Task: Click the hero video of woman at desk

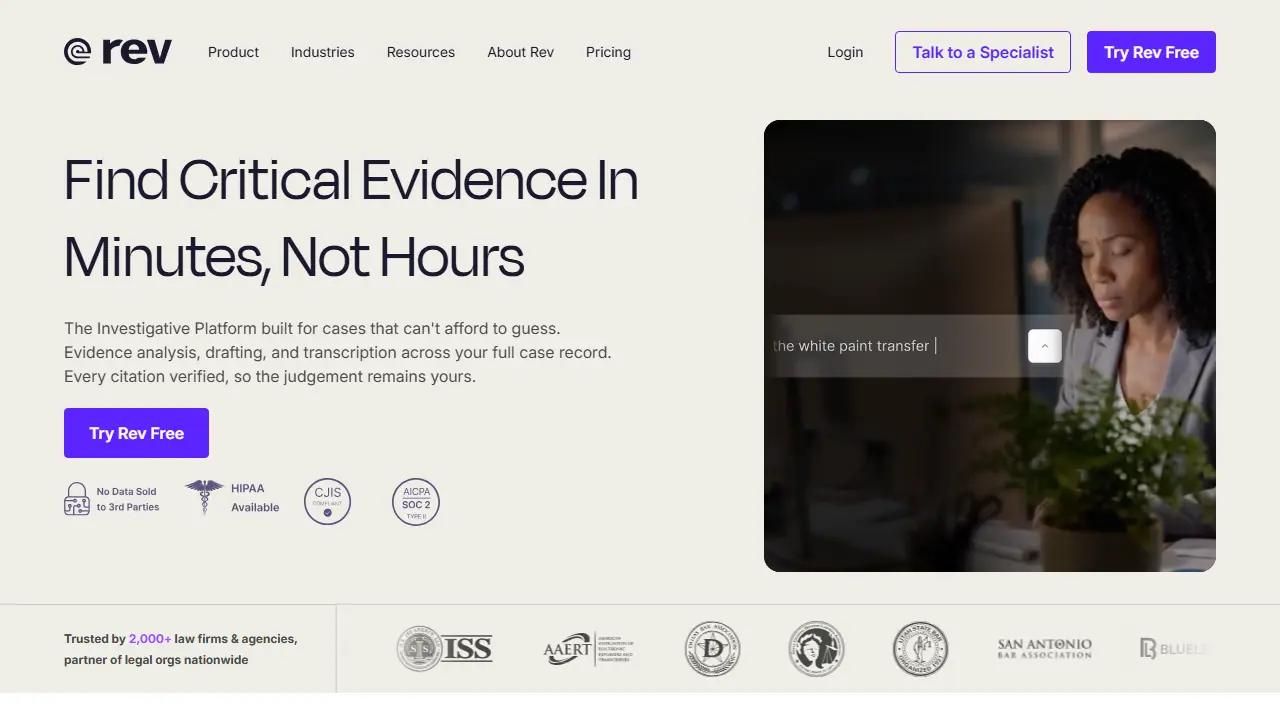Action: [x=990, y=346]
